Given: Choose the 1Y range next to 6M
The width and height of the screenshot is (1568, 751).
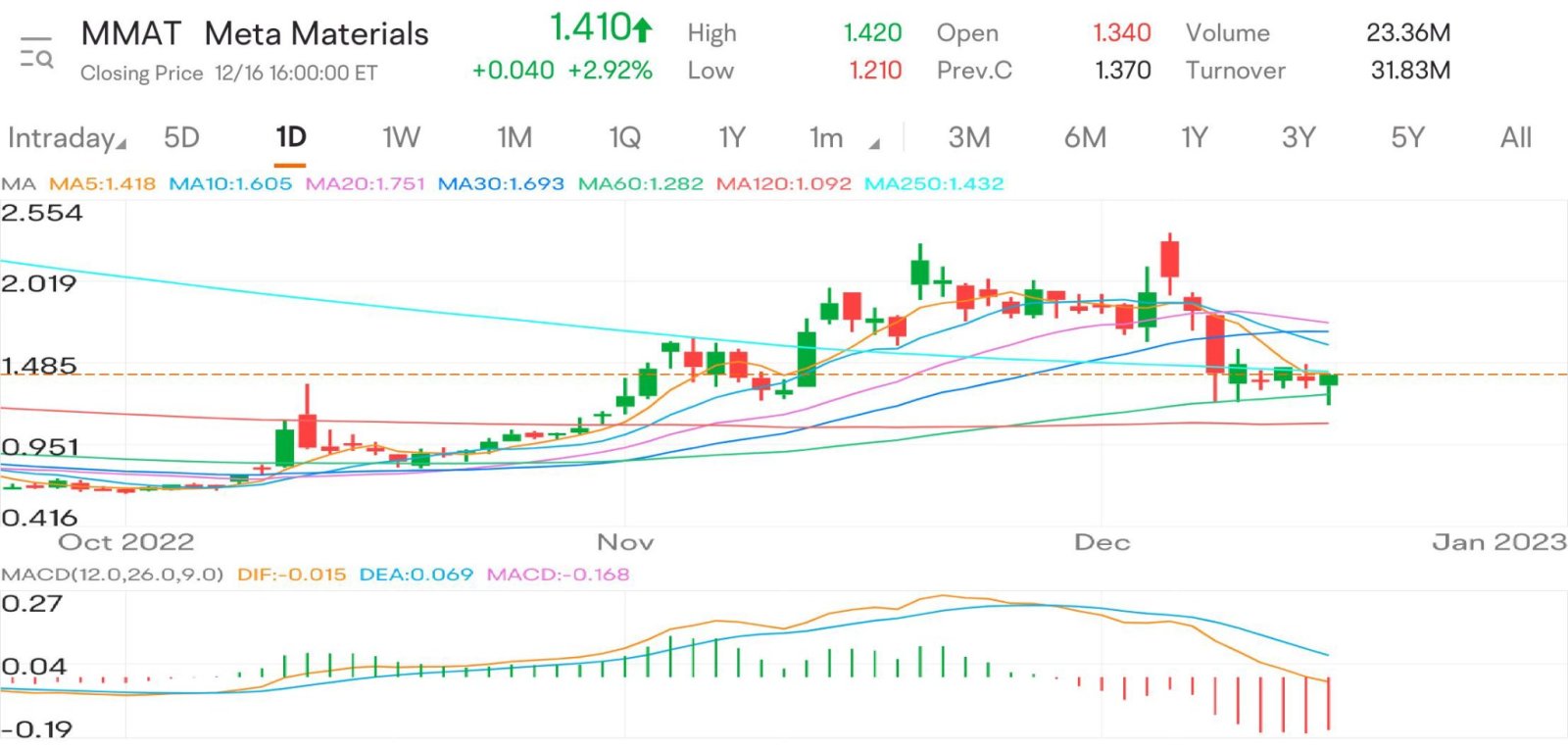Looking at the screenshot, I should point(1194,138).
